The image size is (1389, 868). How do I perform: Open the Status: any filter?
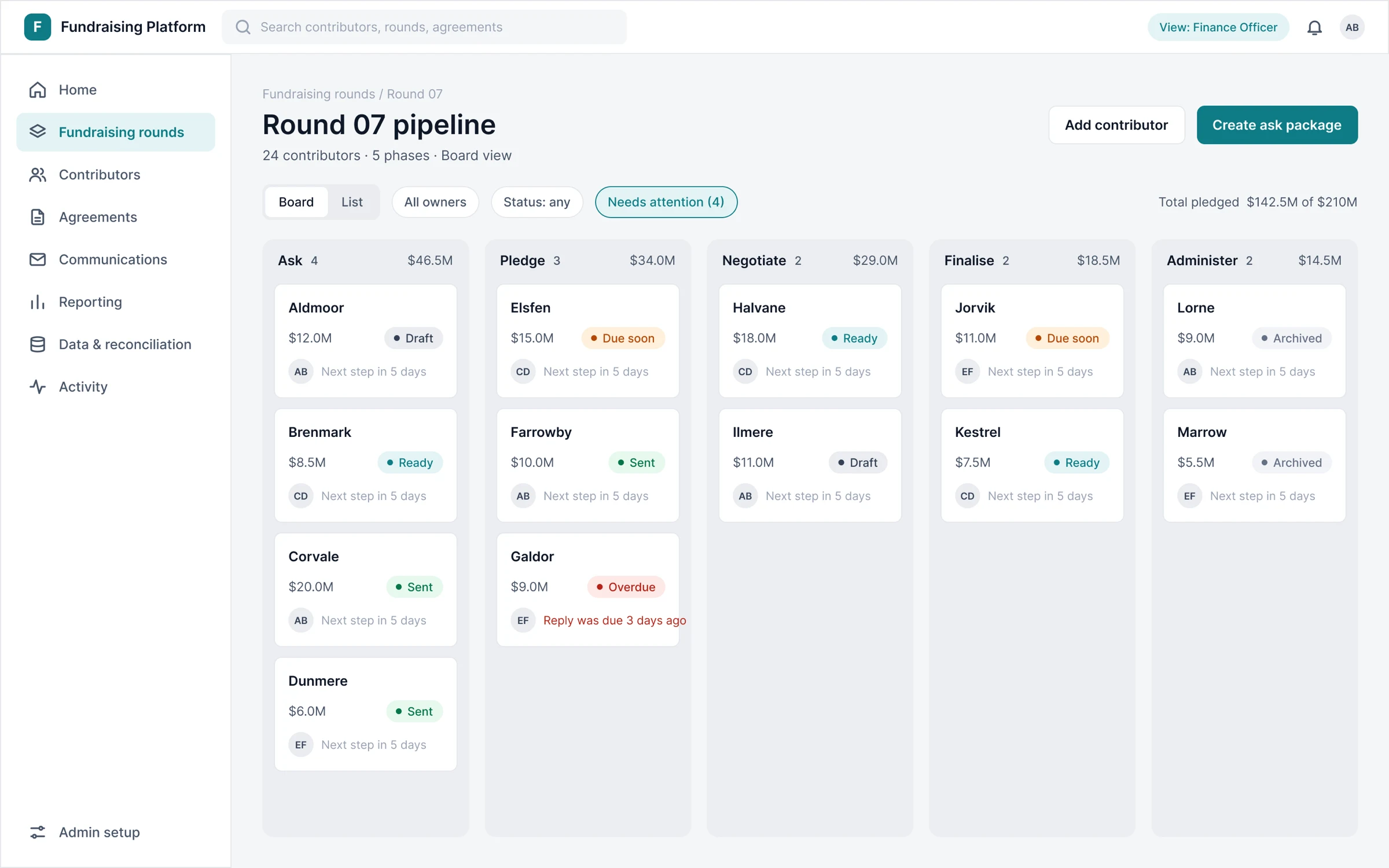[537, 202]
